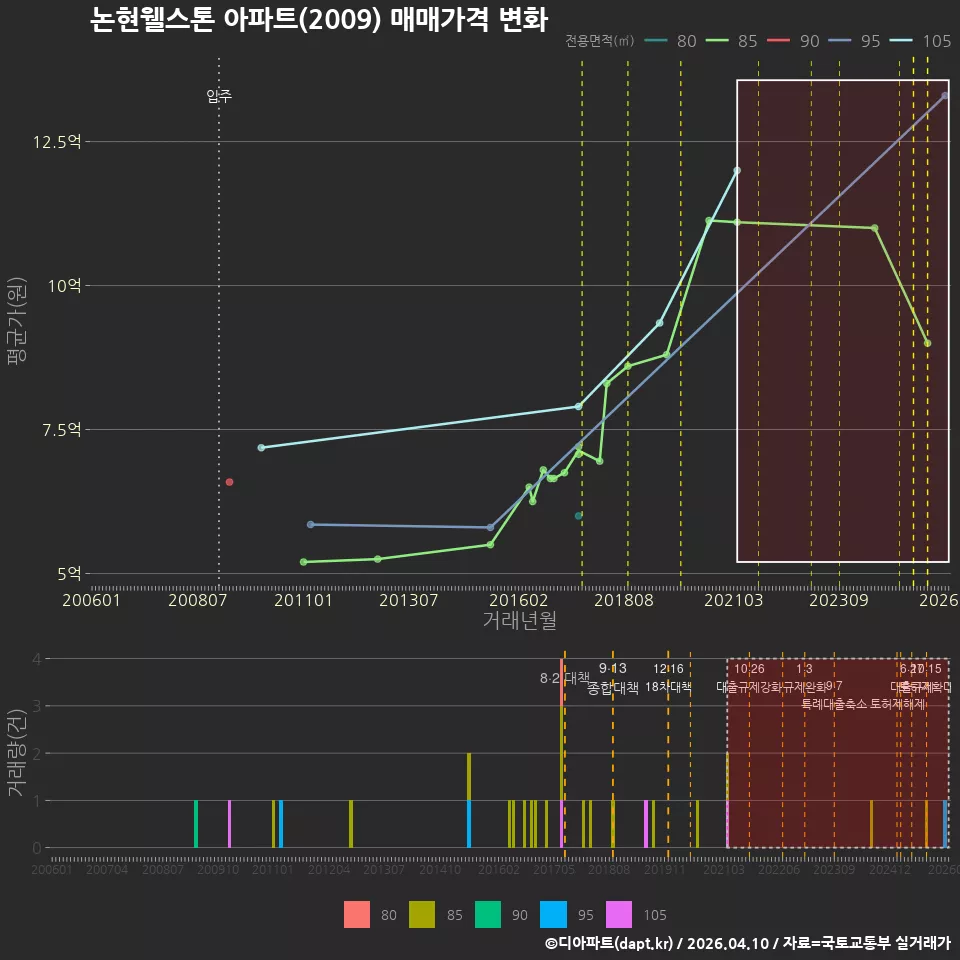Click the green 90 square in bottom legend
This screenshot has height=960, width=960.
click(488, 914)
